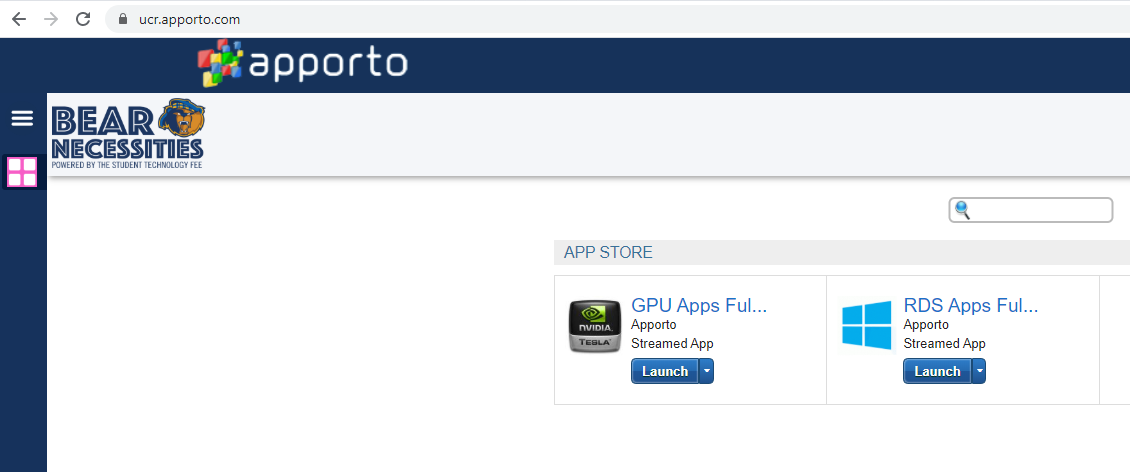Click the NVIDIA Tesla app icon

tap(594, 326)
